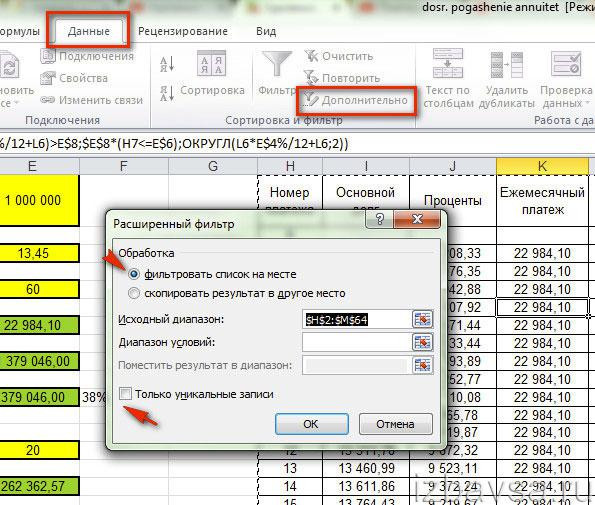
Task: Click the Дополнительно advanced filter command
Action: pyautogui.click(x=355, y=101)
